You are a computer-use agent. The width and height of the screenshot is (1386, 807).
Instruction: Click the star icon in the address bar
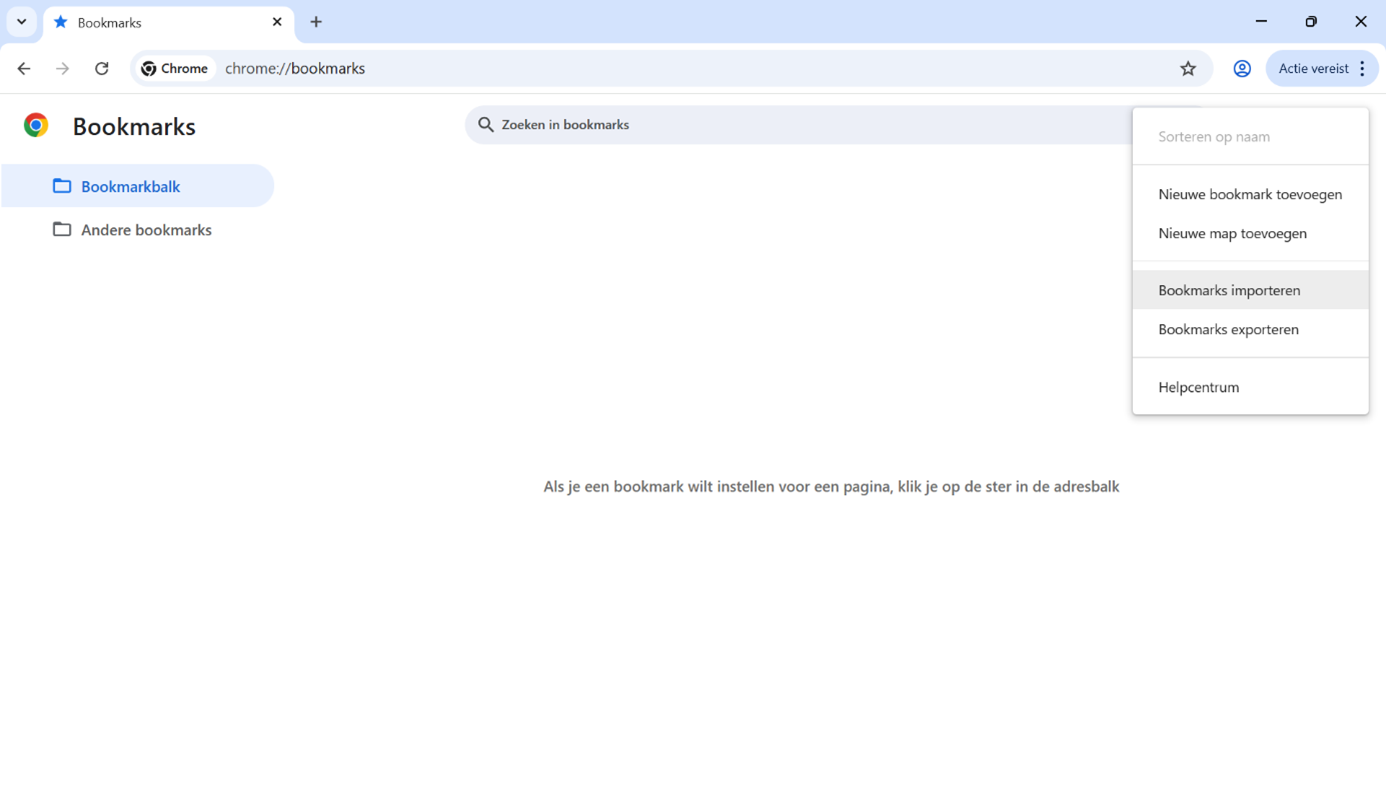pos(1187,68)
